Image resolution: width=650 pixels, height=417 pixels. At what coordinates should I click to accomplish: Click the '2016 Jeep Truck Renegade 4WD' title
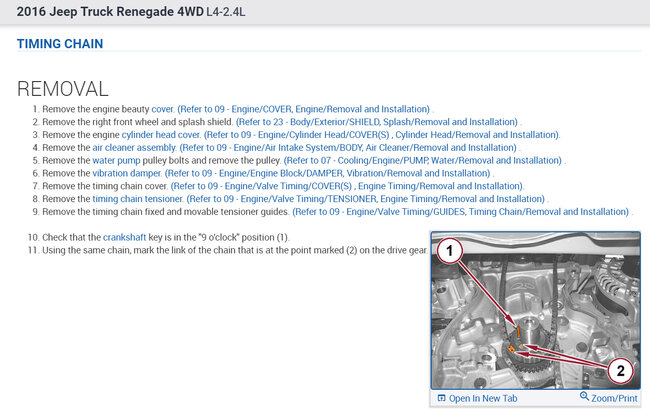click(110, 12)
